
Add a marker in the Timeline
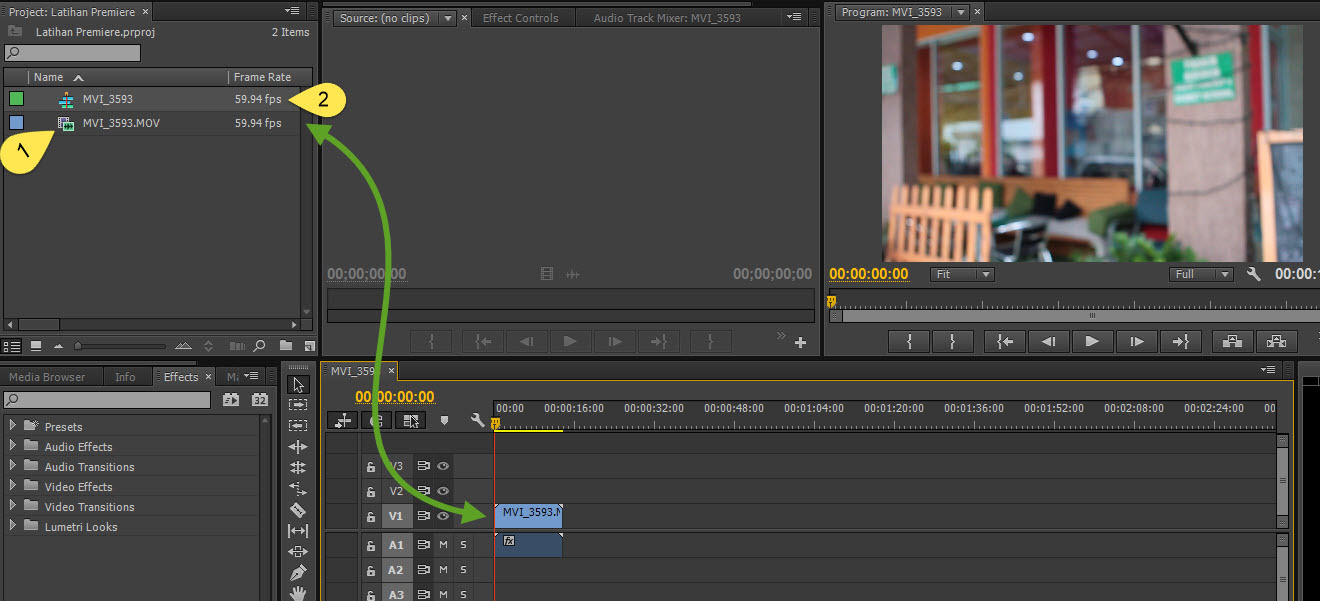(444, 421)
